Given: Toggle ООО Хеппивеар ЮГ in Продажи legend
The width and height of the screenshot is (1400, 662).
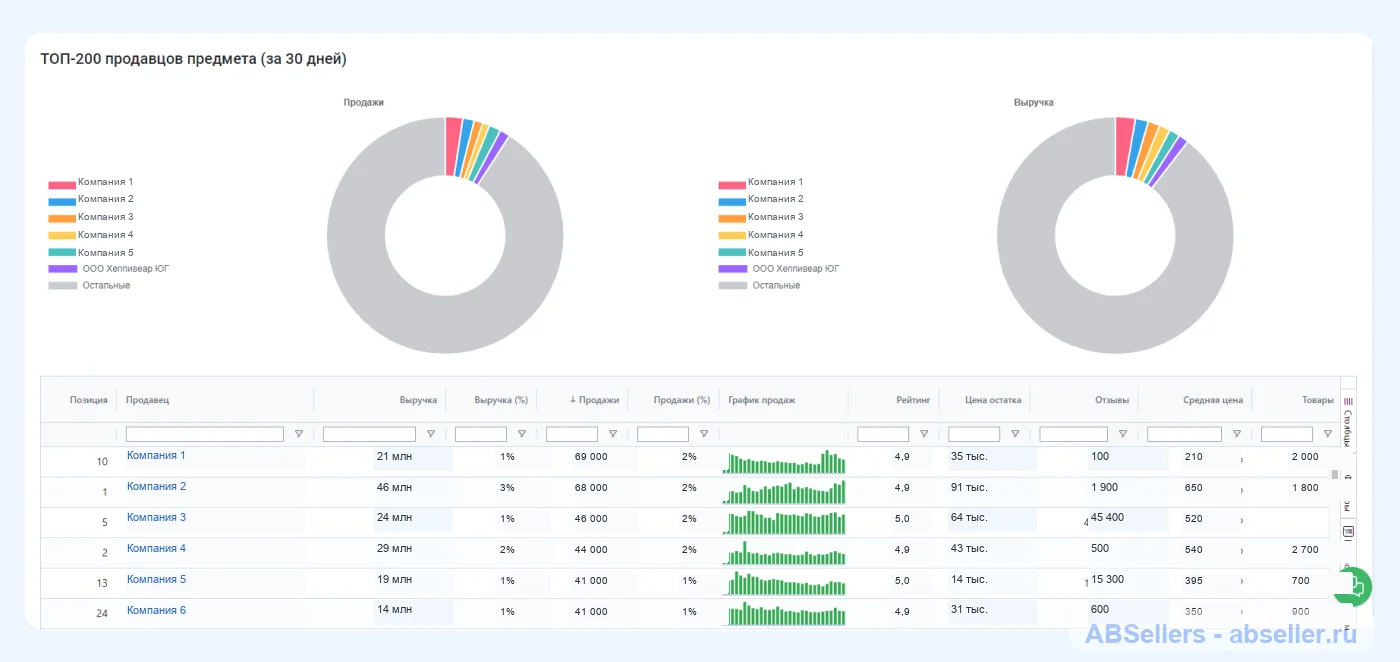Looking at the screenshot, I should pos(109,269).
